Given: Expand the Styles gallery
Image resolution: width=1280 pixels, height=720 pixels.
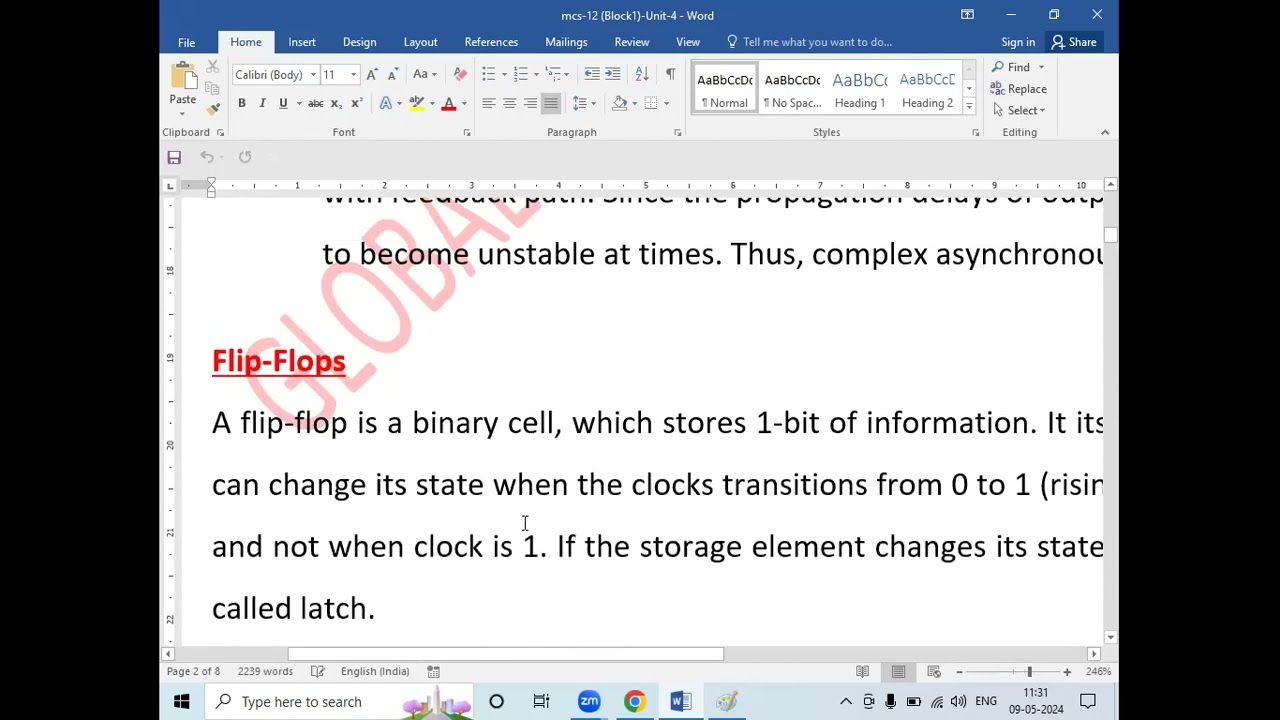Looking at the screenshot, I should (x=968, y=106).
